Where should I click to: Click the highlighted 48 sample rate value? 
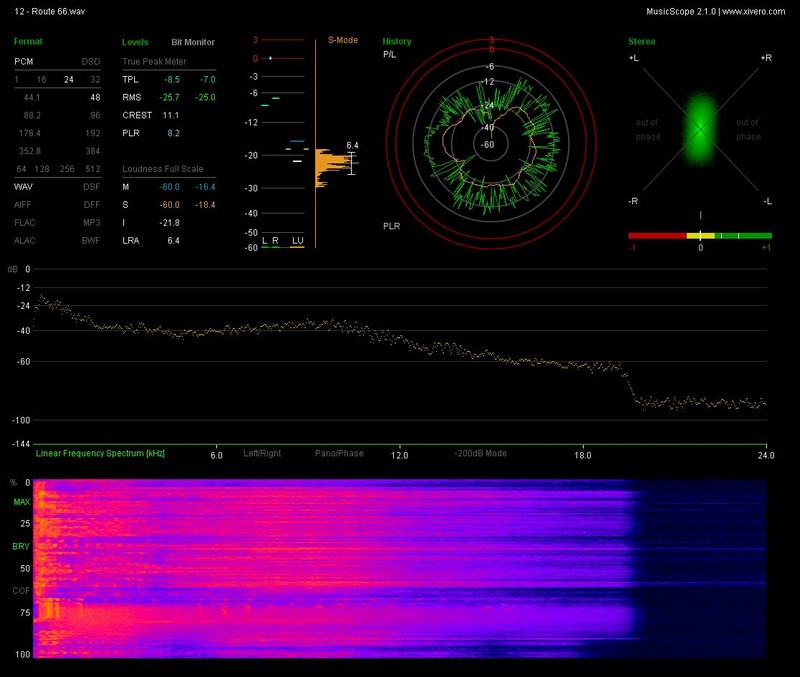(95, 97)
